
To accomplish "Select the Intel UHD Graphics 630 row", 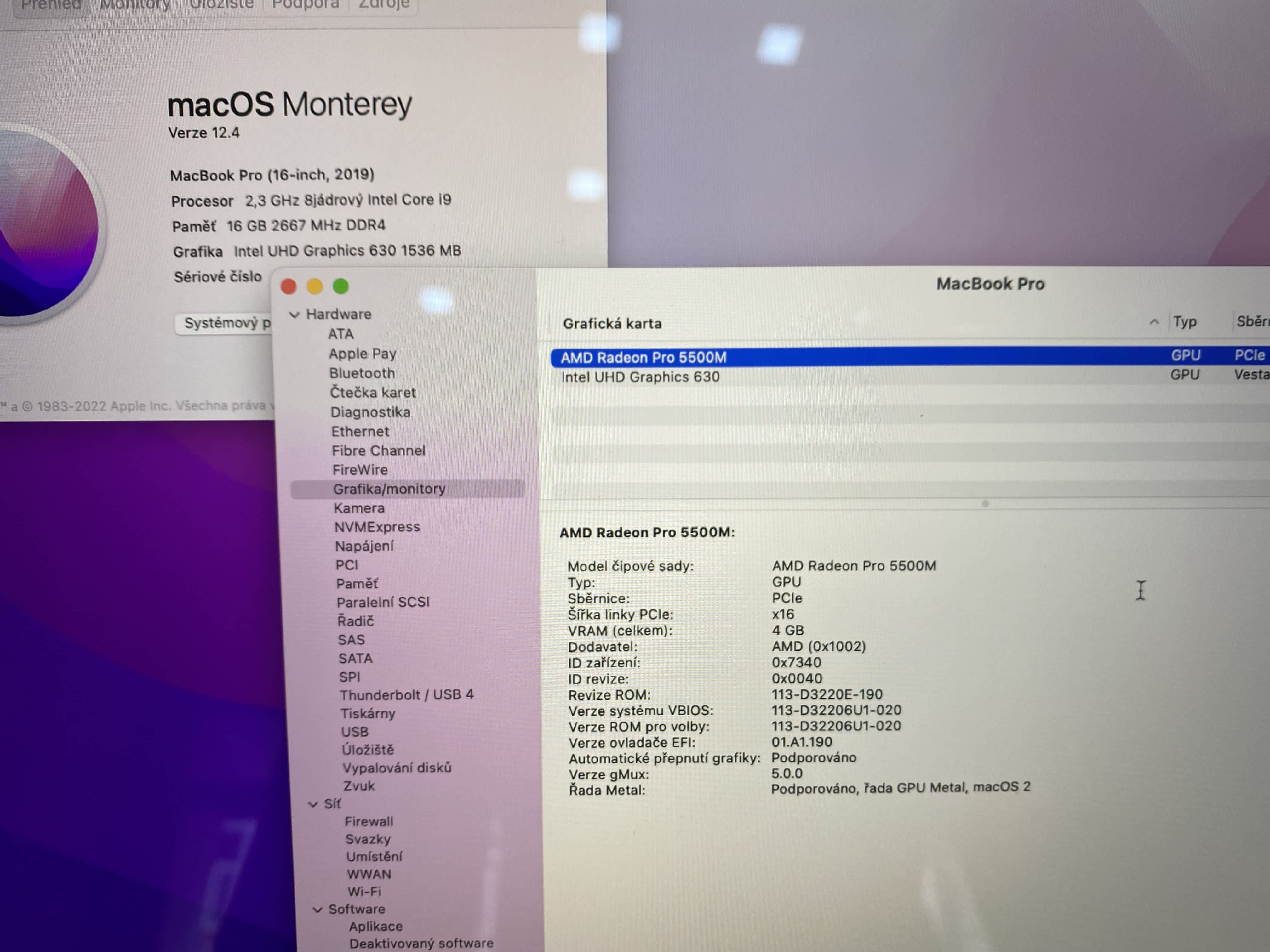I will (x=640, y=377).
